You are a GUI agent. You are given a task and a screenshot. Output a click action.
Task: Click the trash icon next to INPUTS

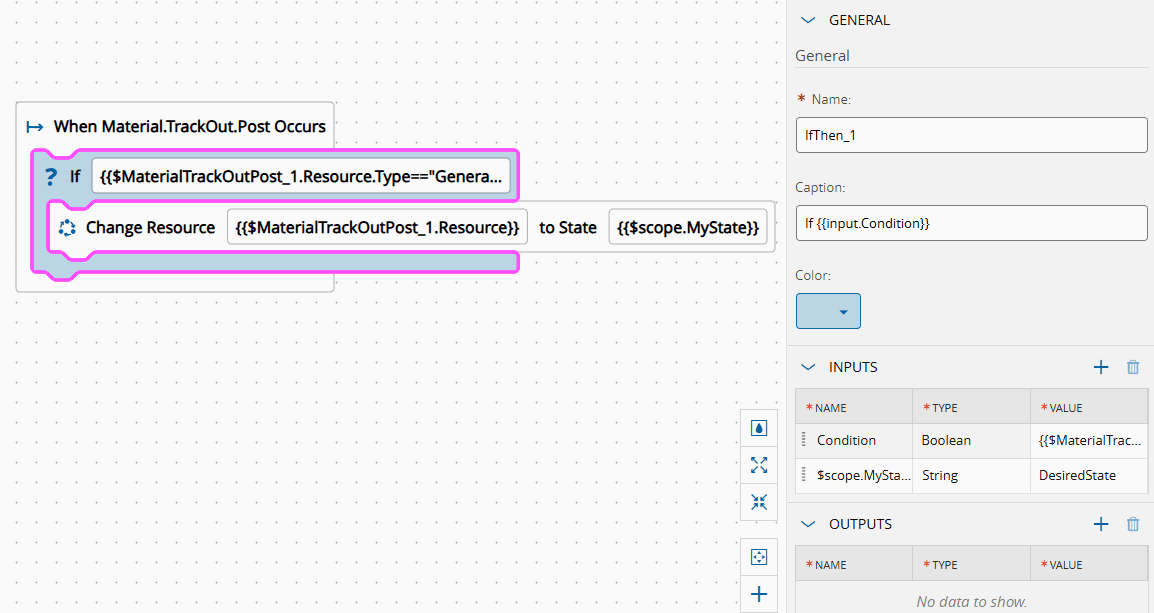(1133, 367)
